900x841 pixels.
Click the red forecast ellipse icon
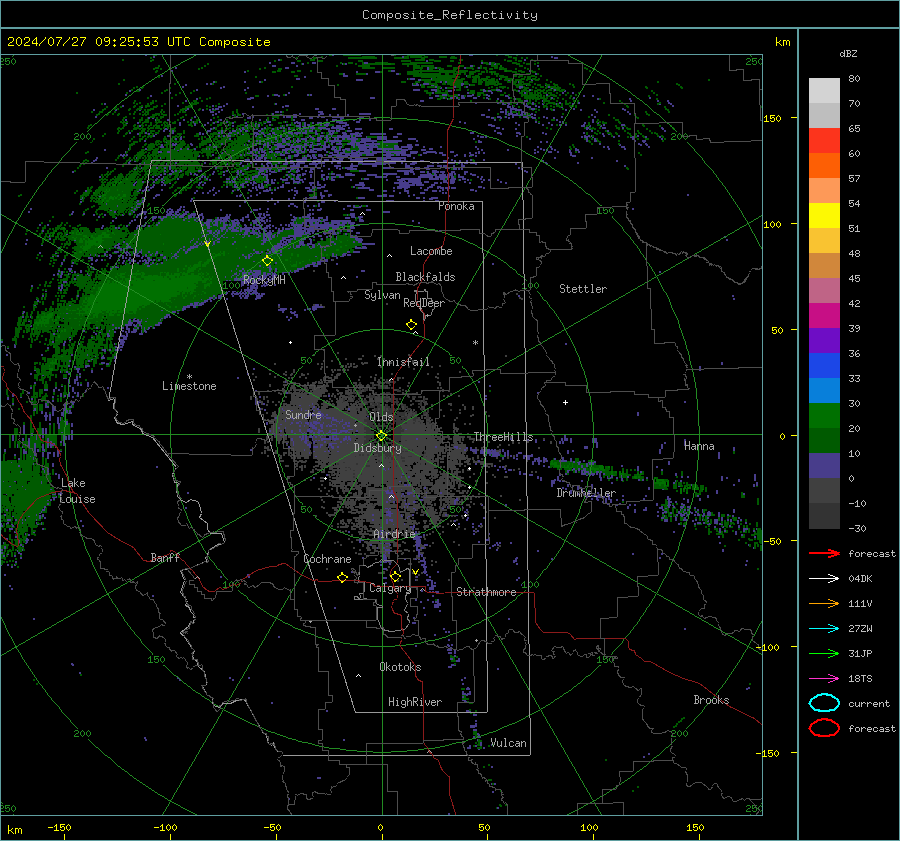tap(824, 728)
